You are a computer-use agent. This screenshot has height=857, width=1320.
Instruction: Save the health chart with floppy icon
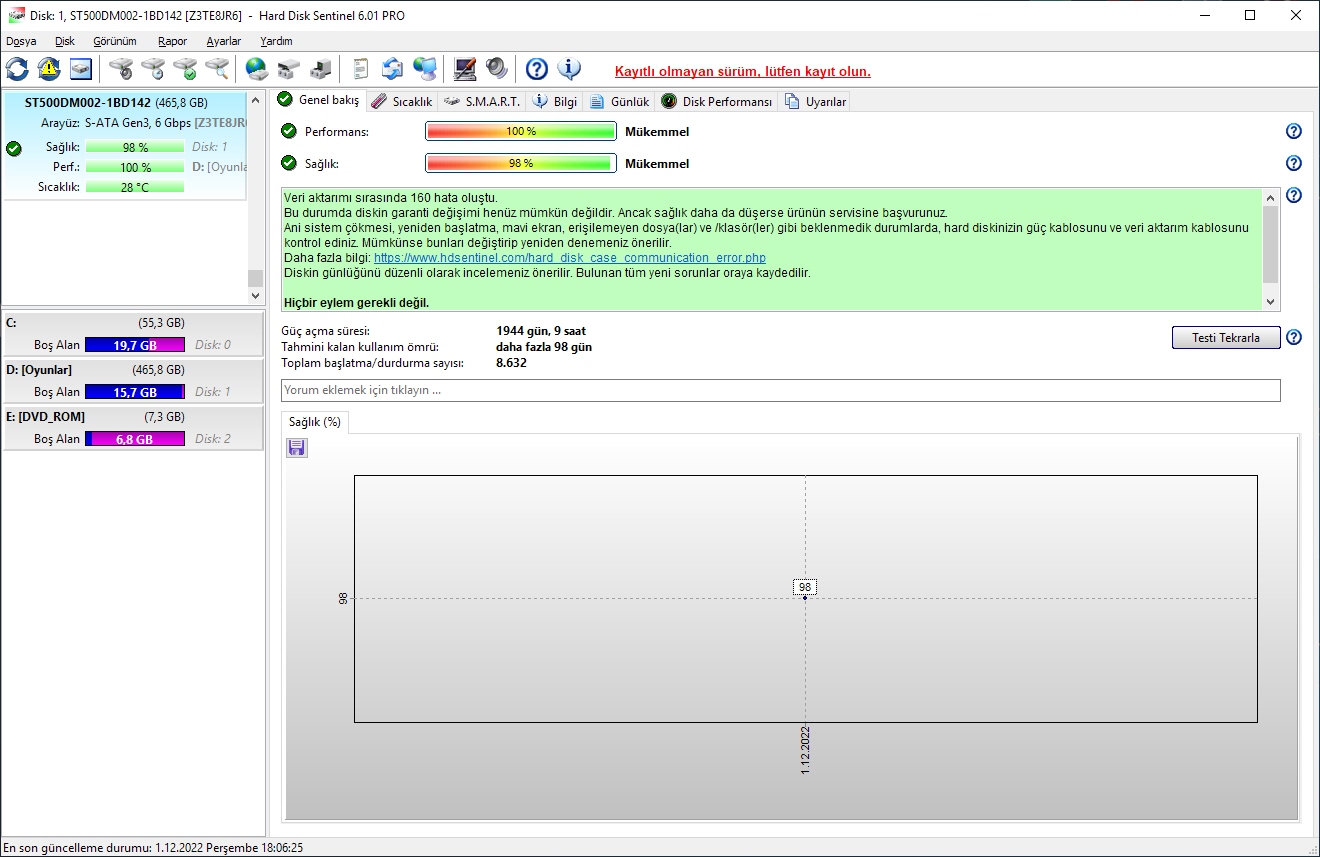[x=297, y=447]
